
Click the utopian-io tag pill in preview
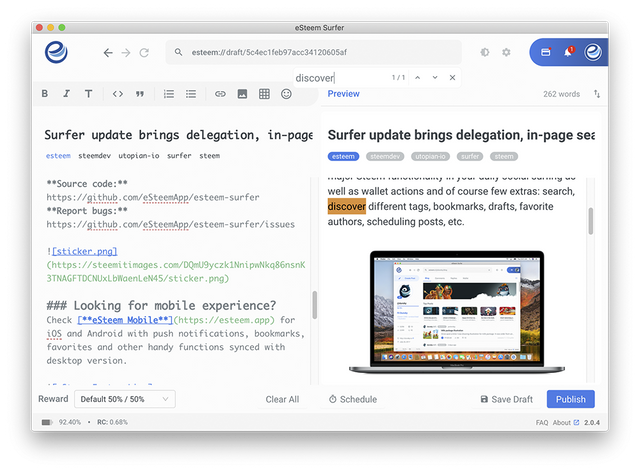(x=430, y=156)
